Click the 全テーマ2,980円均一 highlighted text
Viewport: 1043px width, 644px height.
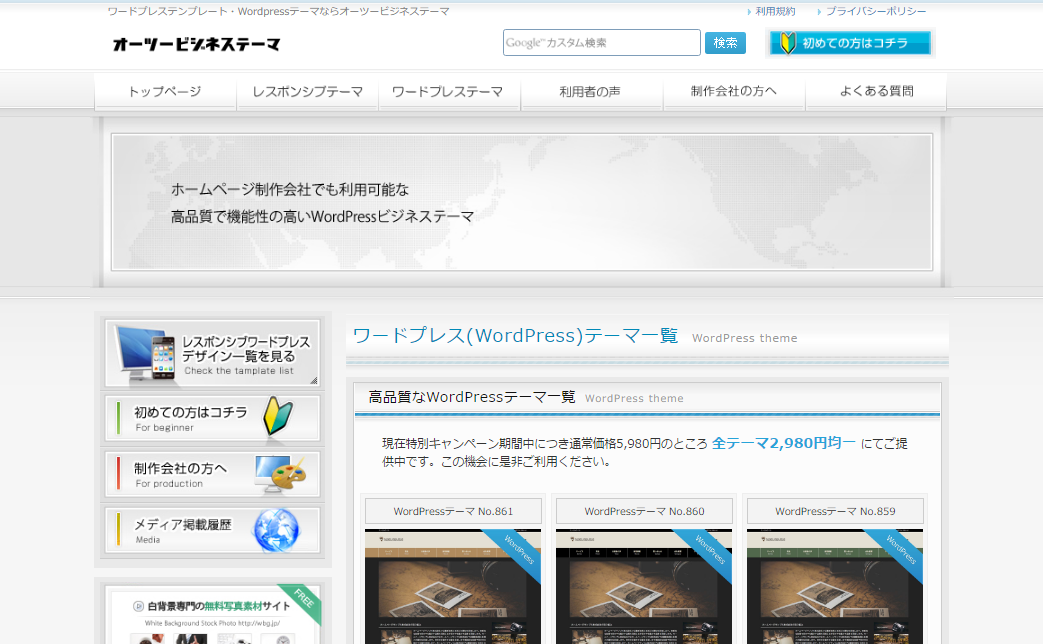[784, 443]
